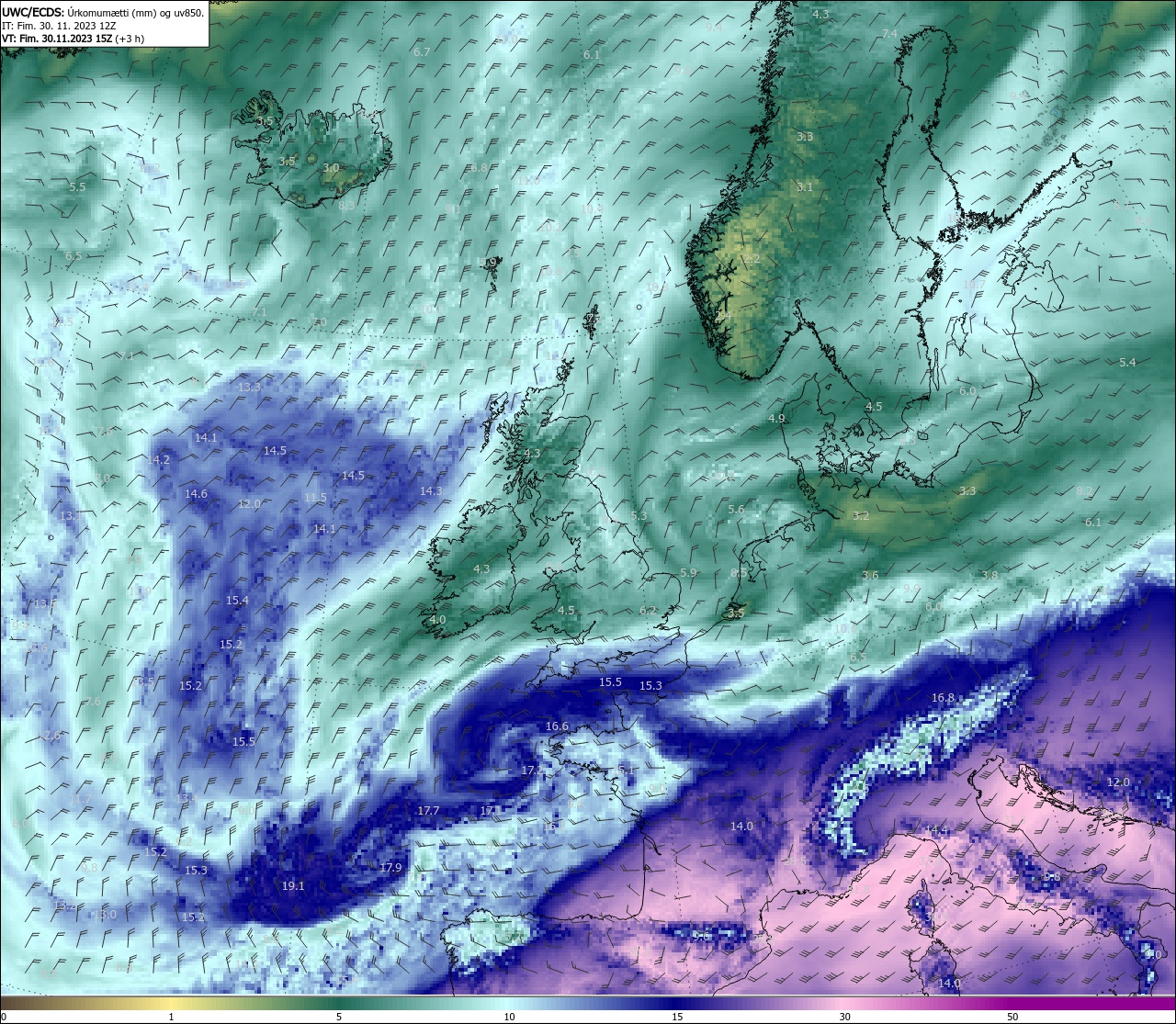Click the 15.3 value beside 15.5 in the Channel

click(x=650, y=686)
